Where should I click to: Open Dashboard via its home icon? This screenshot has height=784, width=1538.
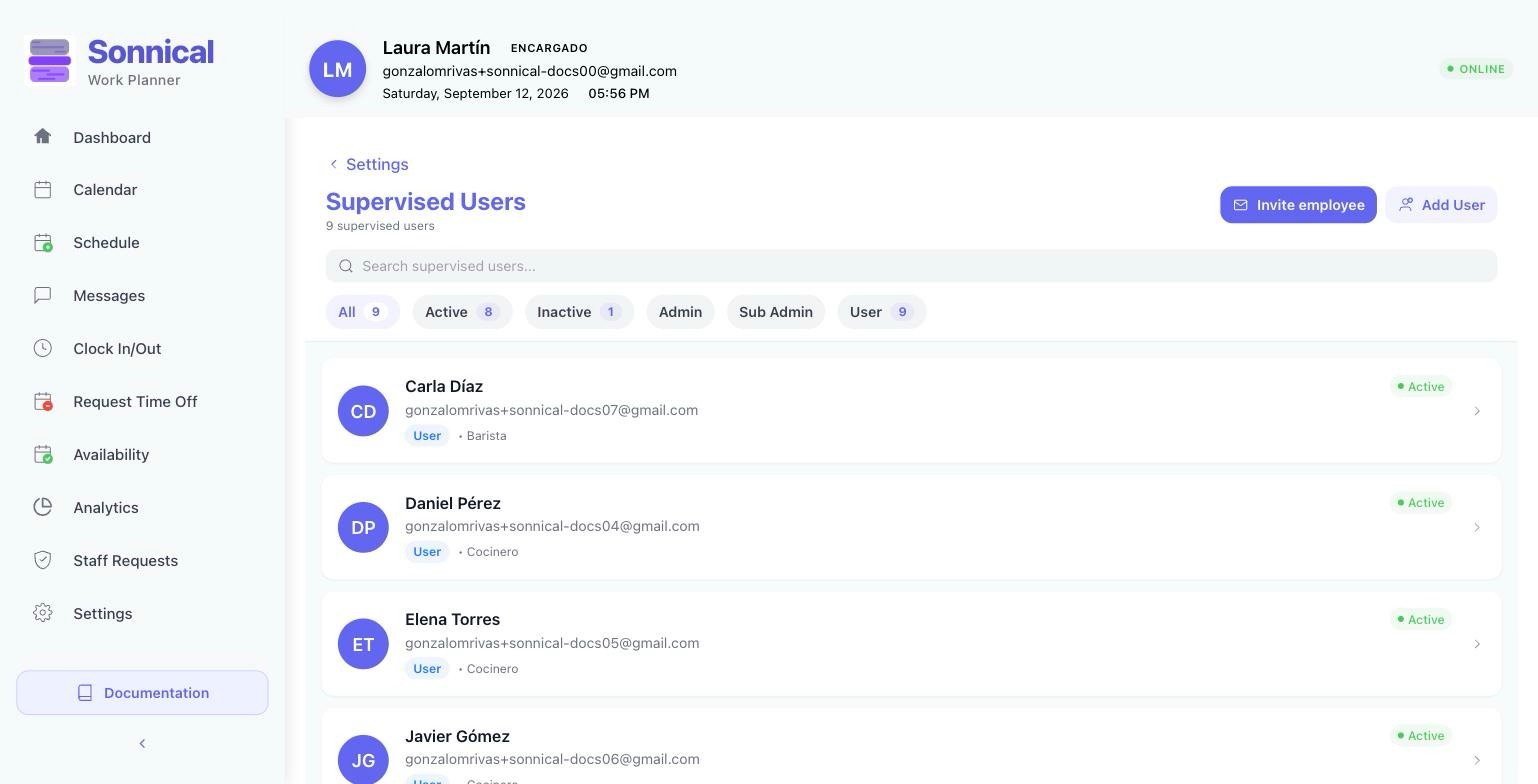click(42, 136)
